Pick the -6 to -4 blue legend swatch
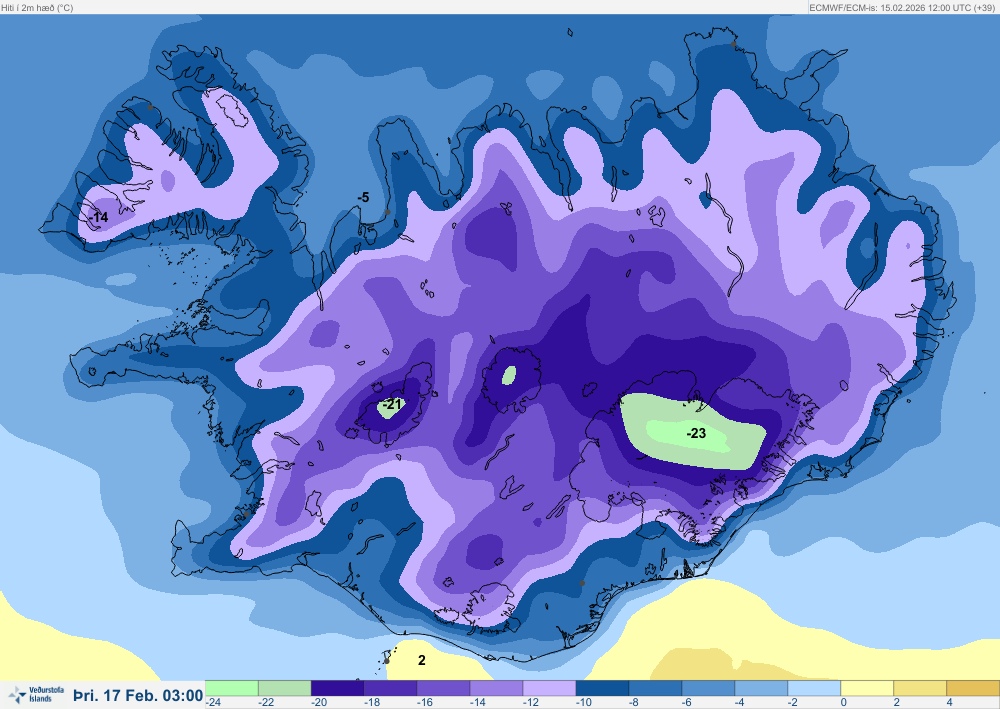Image resolution: width=1000 pixels, height=709 pixels. 708,688
